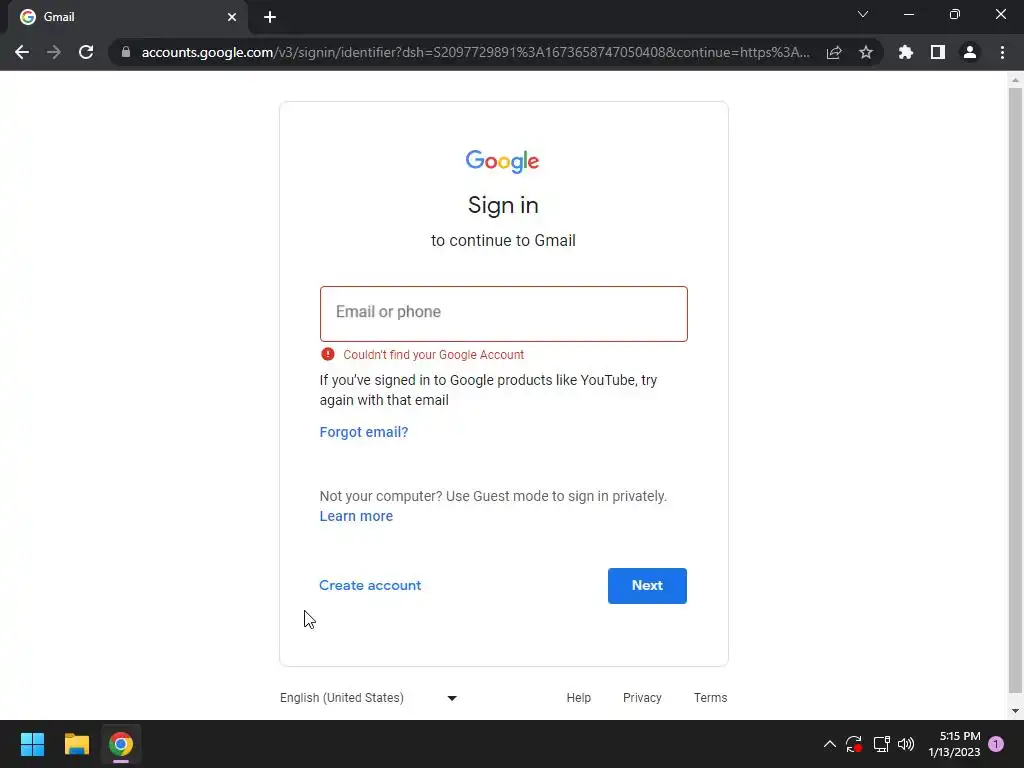Click the 'to continue to Gmail' text
1024x768 pixels.
tap(503, 240)
